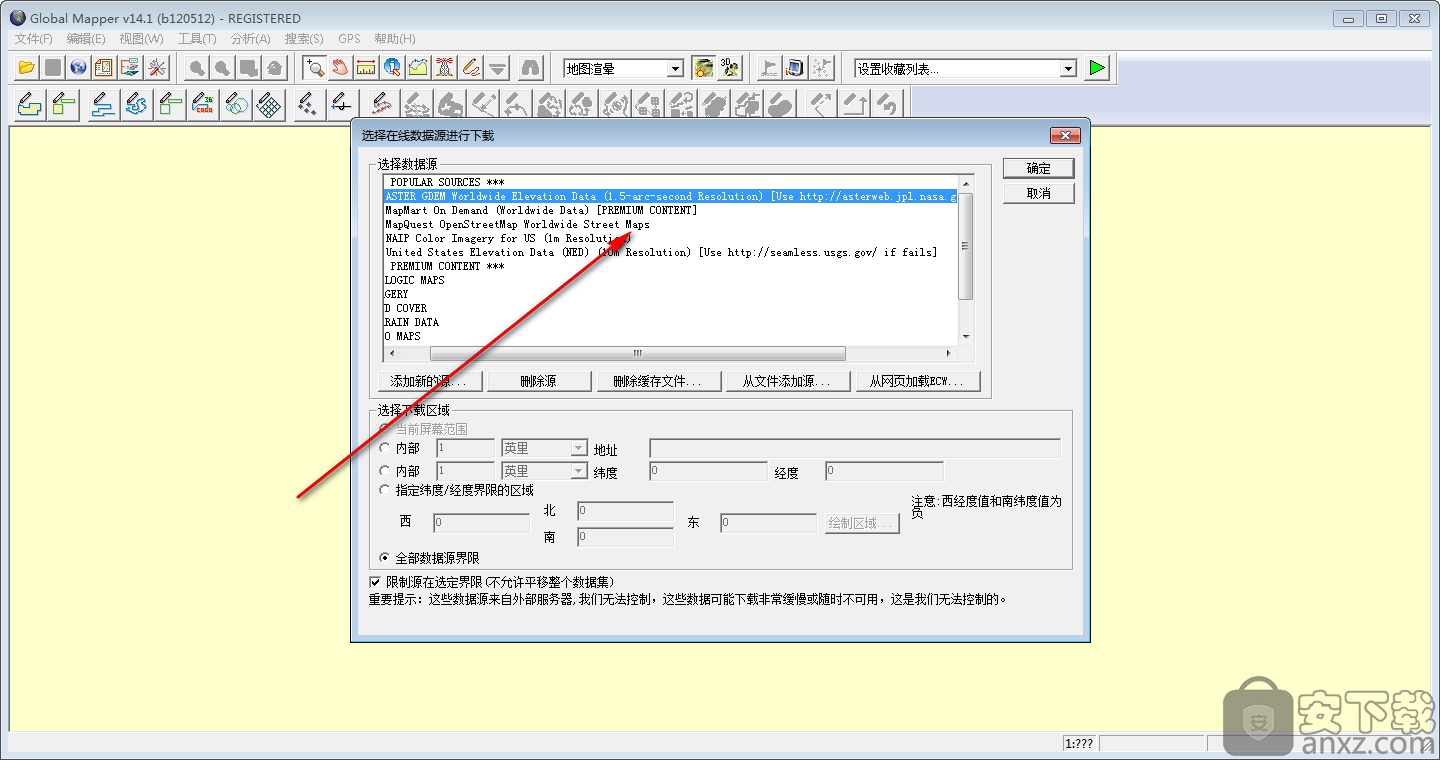The height and width of the screenshot is (760, 1440).
Task: Open the 地图渲晕 shader dropdown
Action: [676, 69]
